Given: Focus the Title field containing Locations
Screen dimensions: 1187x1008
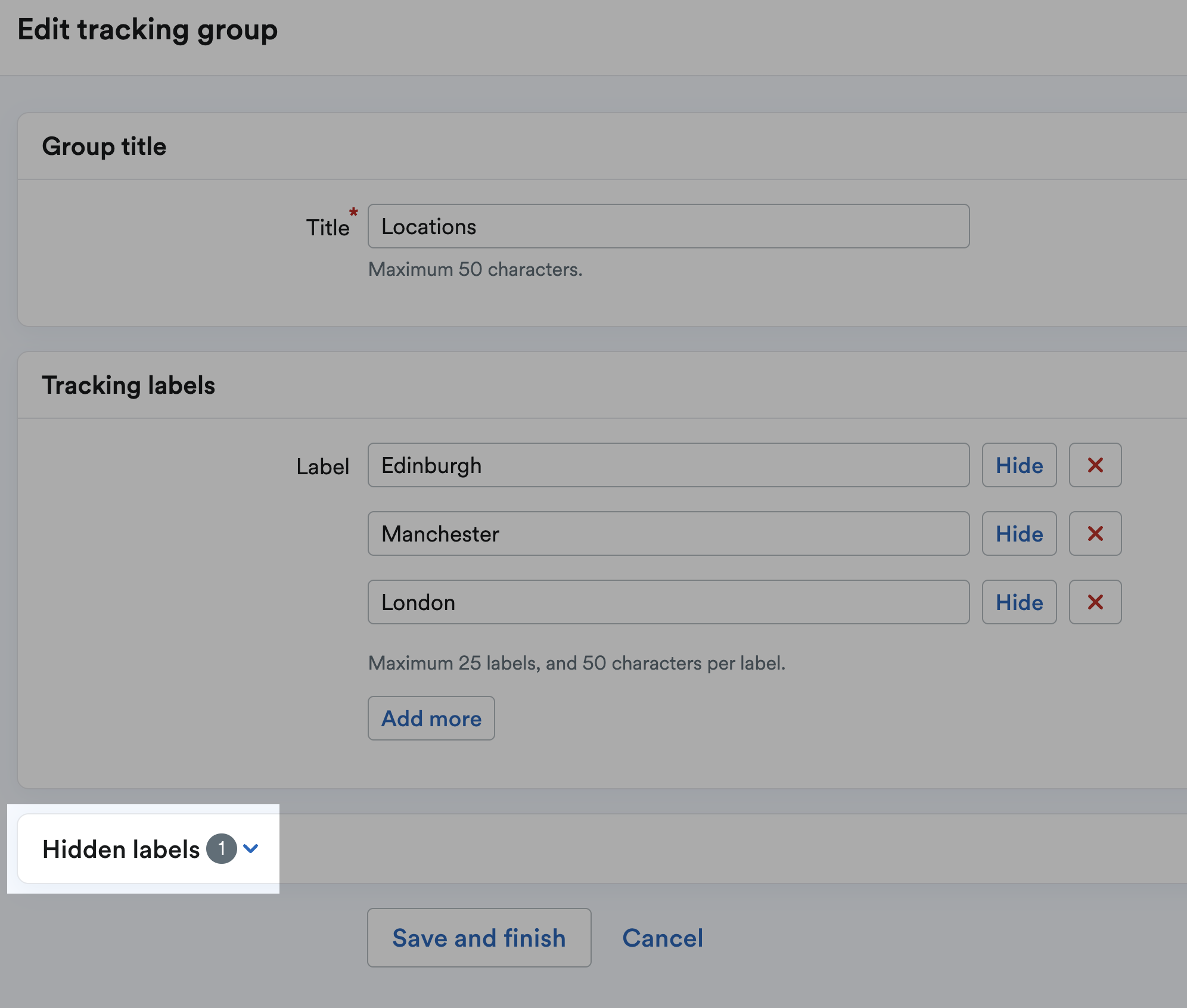Looking at the screenshot, I should point(669,226).
